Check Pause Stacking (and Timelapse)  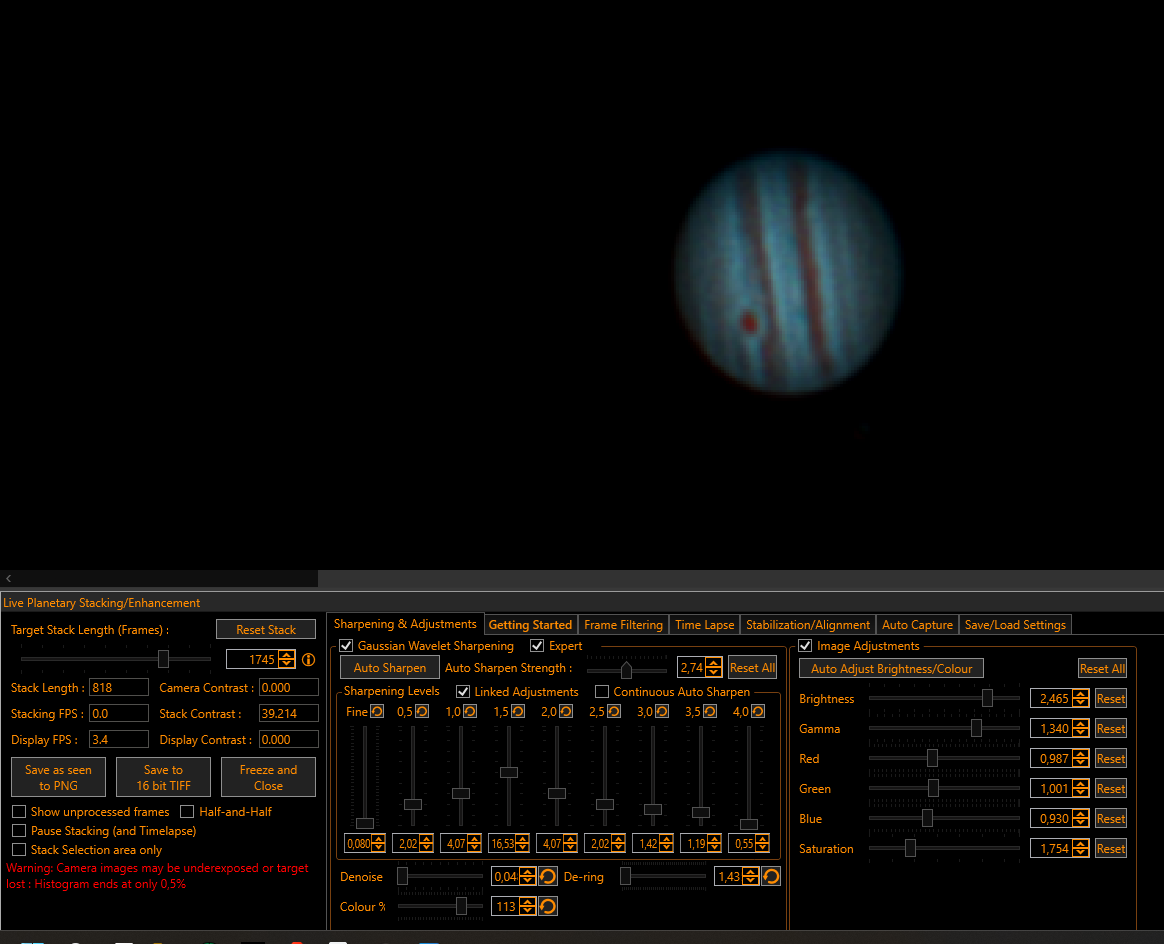[x=19, y=830]
